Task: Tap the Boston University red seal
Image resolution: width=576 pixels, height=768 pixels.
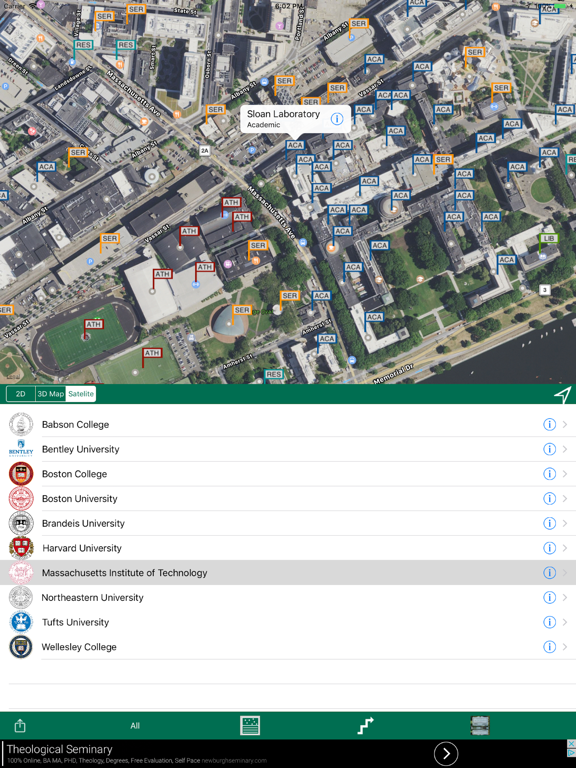Action: [21, 499]
